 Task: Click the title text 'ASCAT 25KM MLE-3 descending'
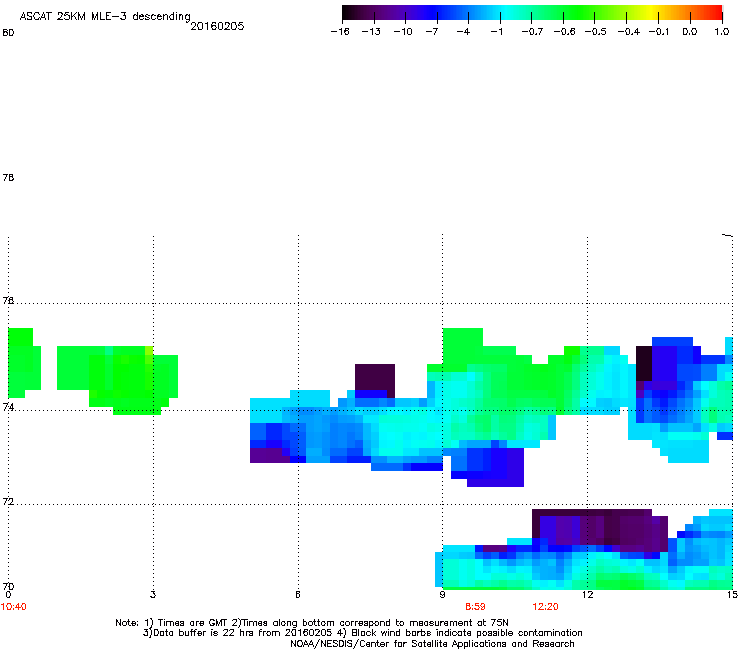[105, 16]
